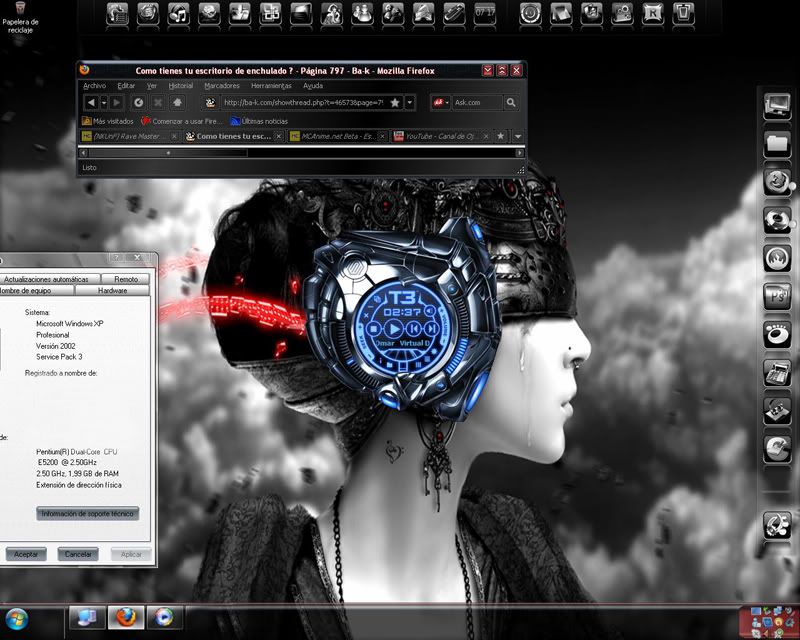800x640 pixels.
Task: Launch the Firefox globe icon in side dock
Action: tap(777, 182)
